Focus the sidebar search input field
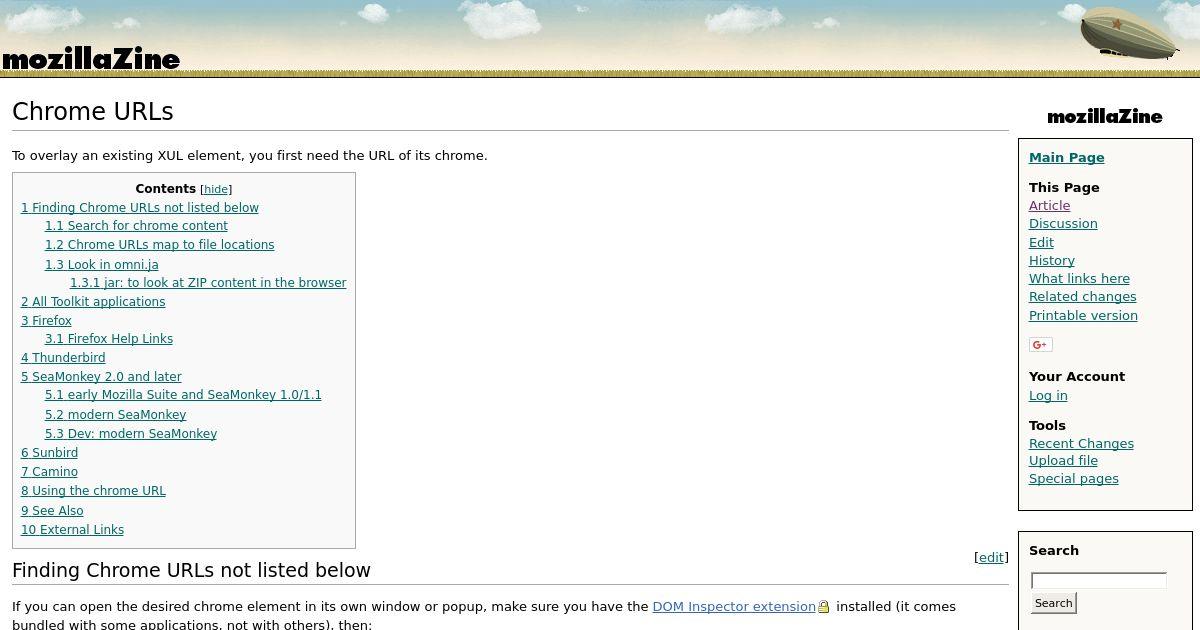 pyautogui.click(x=1098, y=581)
